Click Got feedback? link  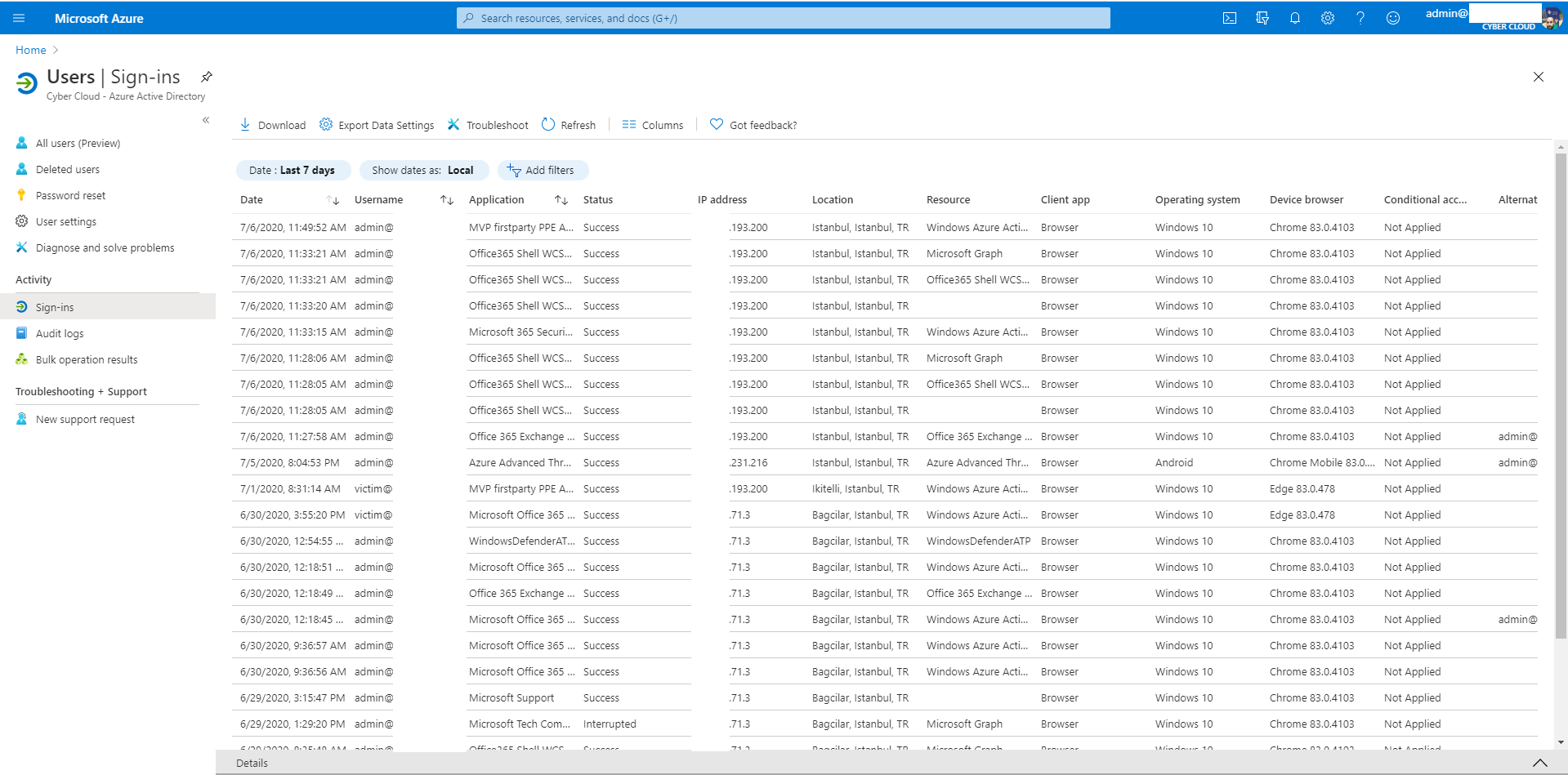click(753, 125)
